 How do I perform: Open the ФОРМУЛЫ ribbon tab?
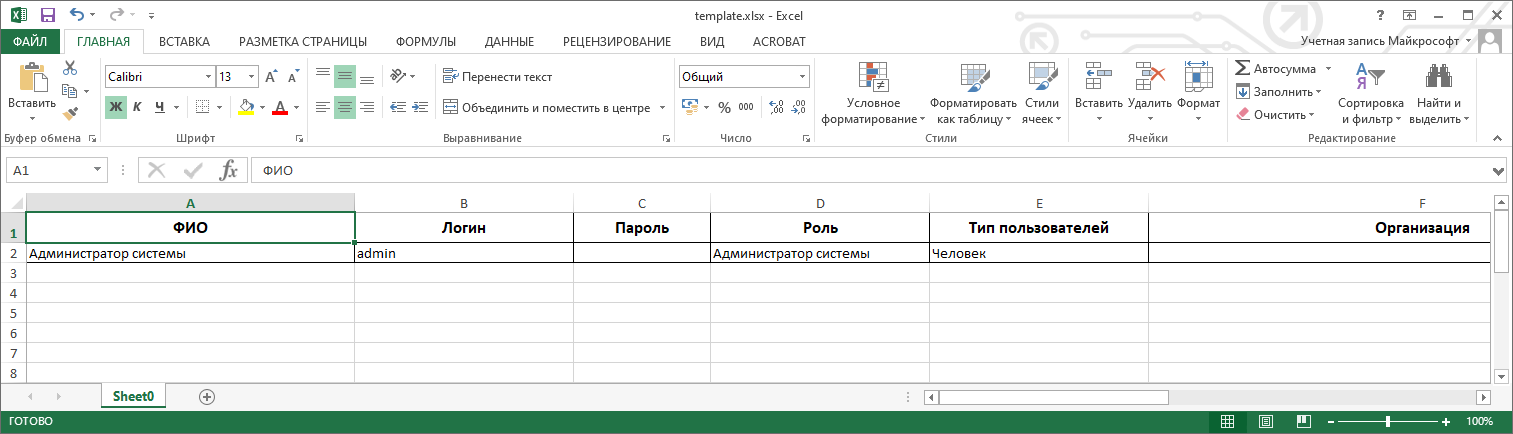425,41
